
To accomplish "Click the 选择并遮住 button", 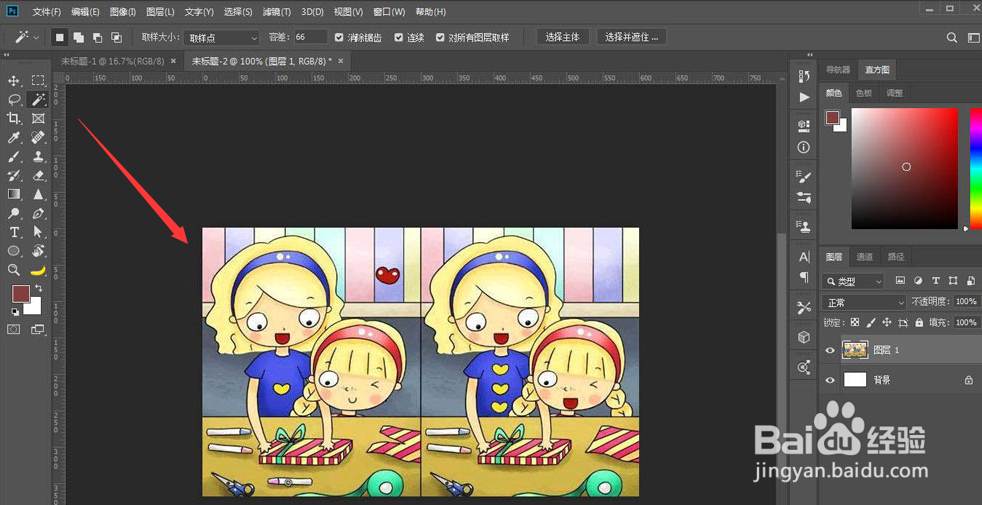I will click(x=631, y=37).
